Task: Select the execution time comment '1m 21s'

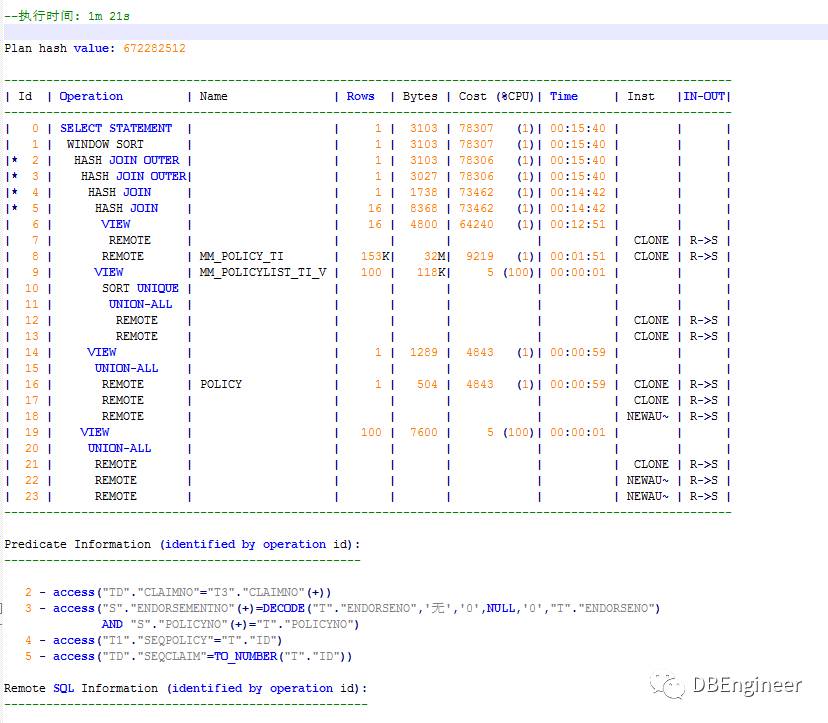Action: (x=109, y=16)
